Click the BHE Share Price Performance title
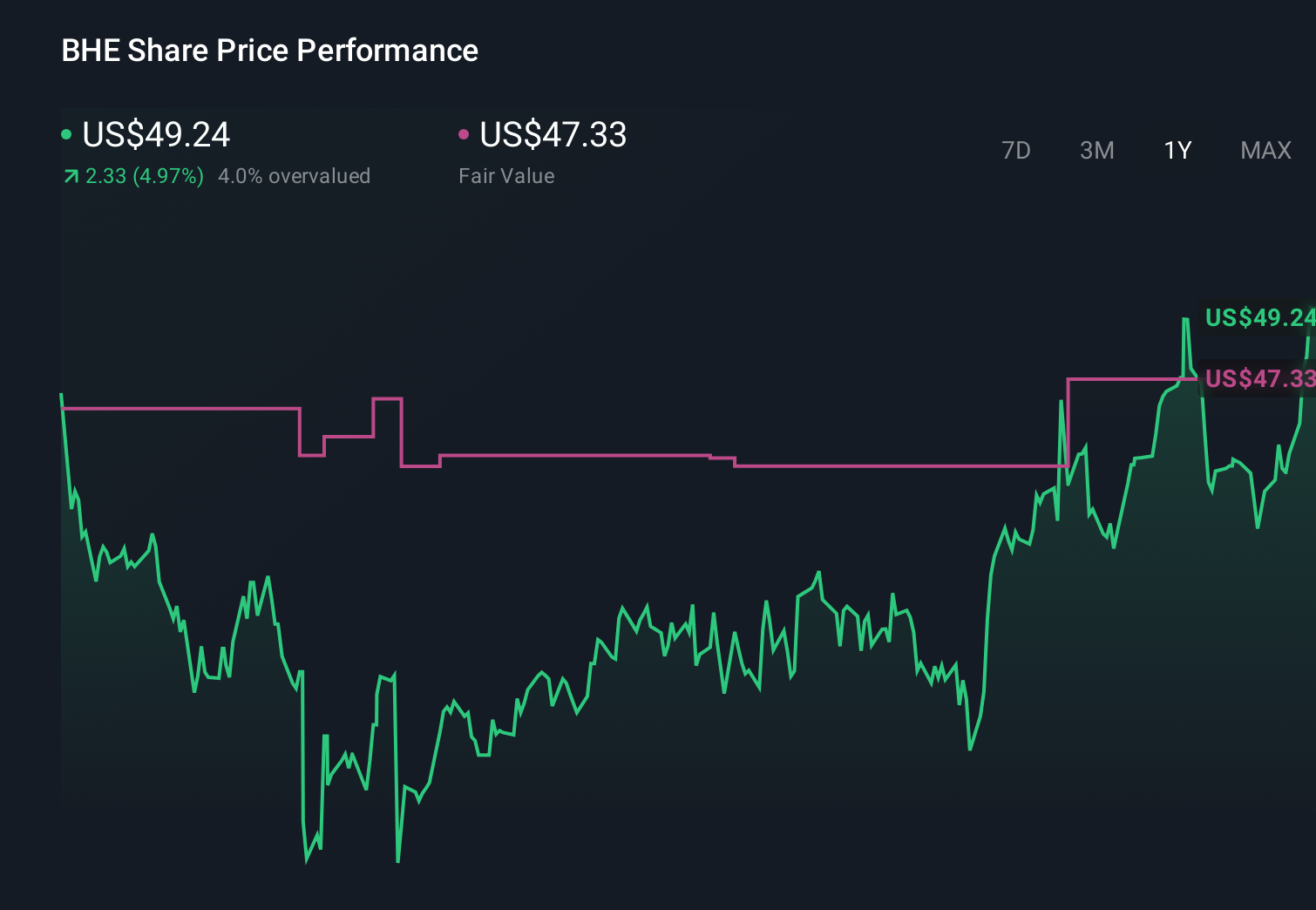The image size is (1316, 910). [x=269, y=51]
